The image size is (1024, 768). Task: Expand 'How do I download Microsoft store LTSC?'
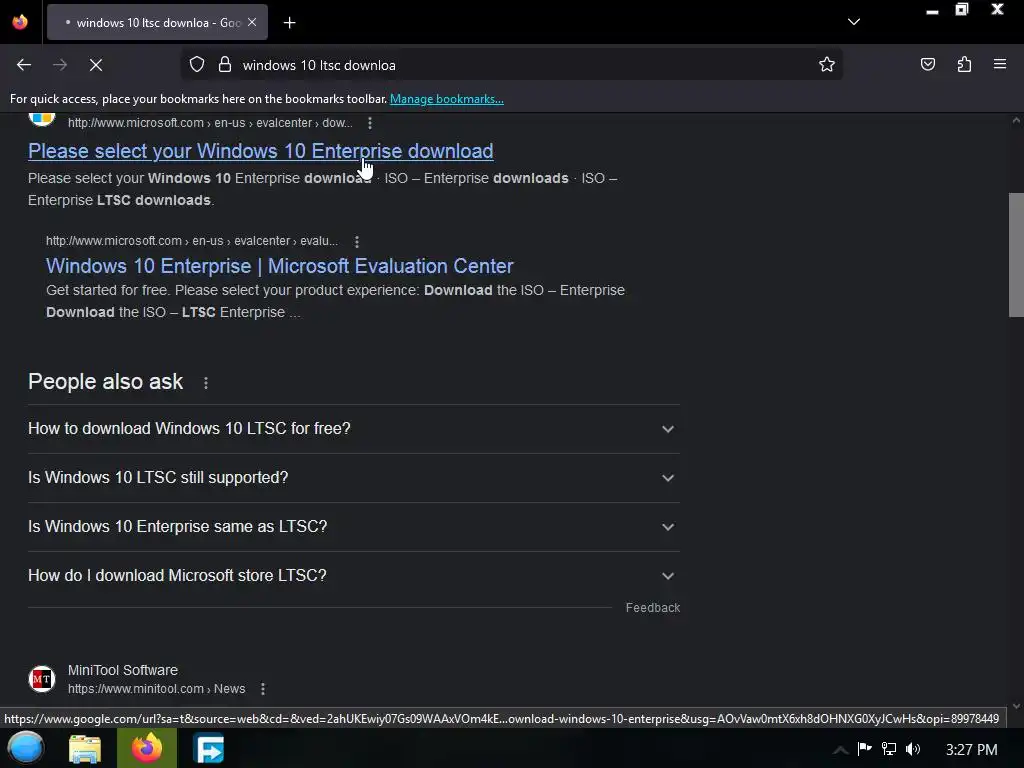click(354, 576)
